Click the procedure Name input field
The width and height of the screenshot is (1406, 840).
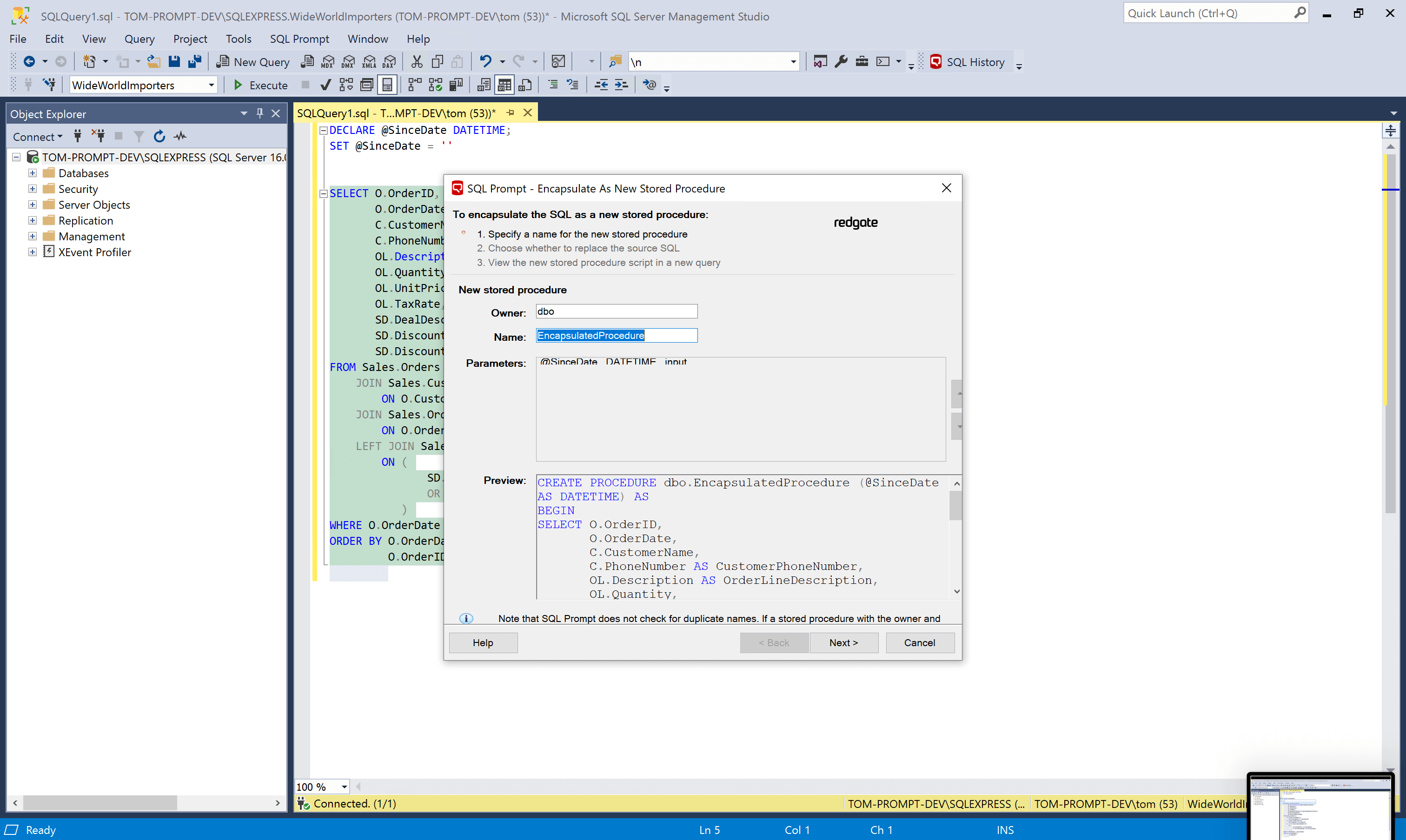616,336
